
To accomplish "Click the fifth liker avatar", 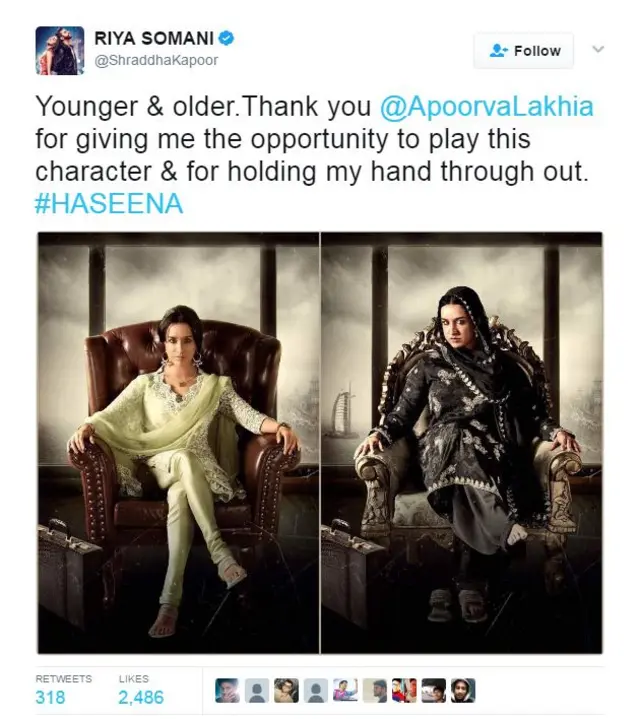I will coord(345,691).
